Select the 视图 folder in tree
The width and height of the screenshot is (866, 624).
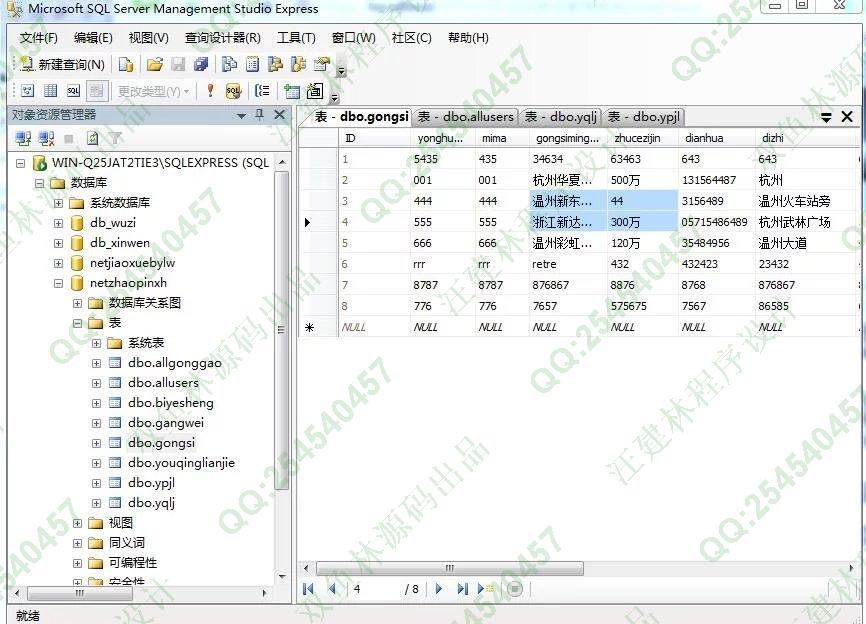[x=120, y=523]
